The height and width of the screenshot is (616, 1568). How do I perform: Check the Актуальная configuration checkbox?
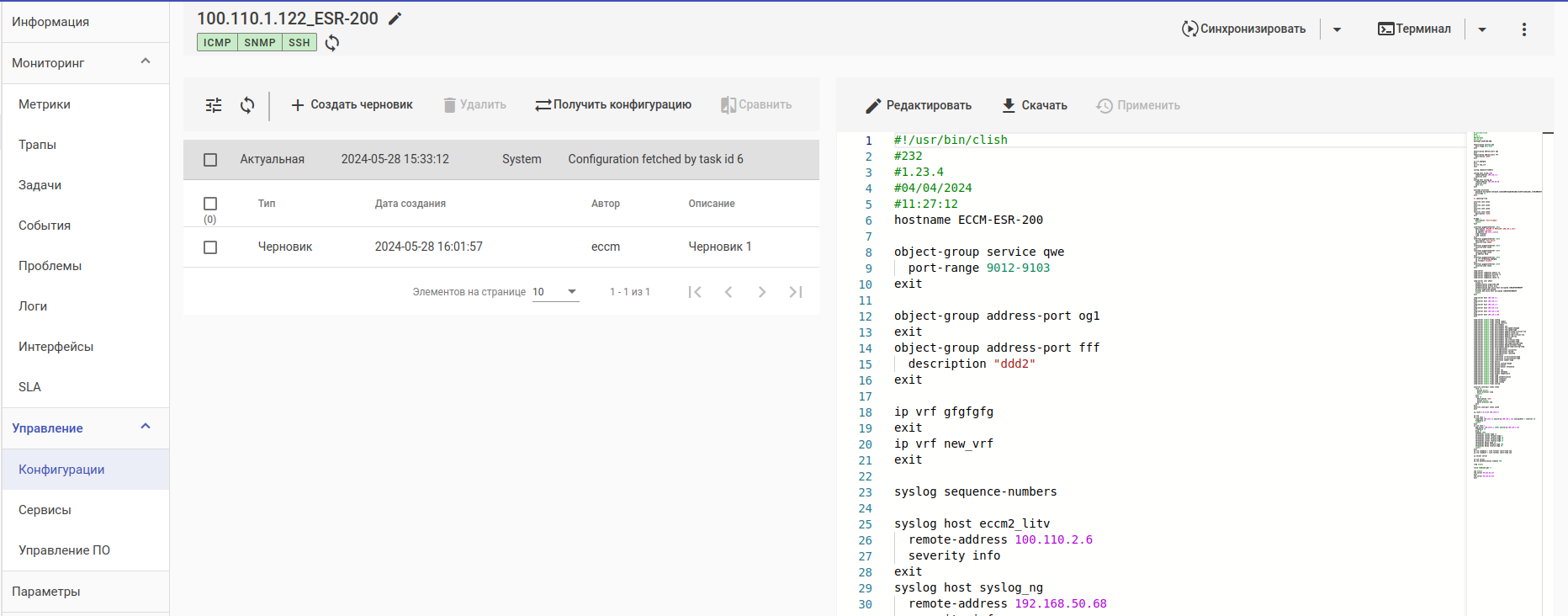click(210, 160)
